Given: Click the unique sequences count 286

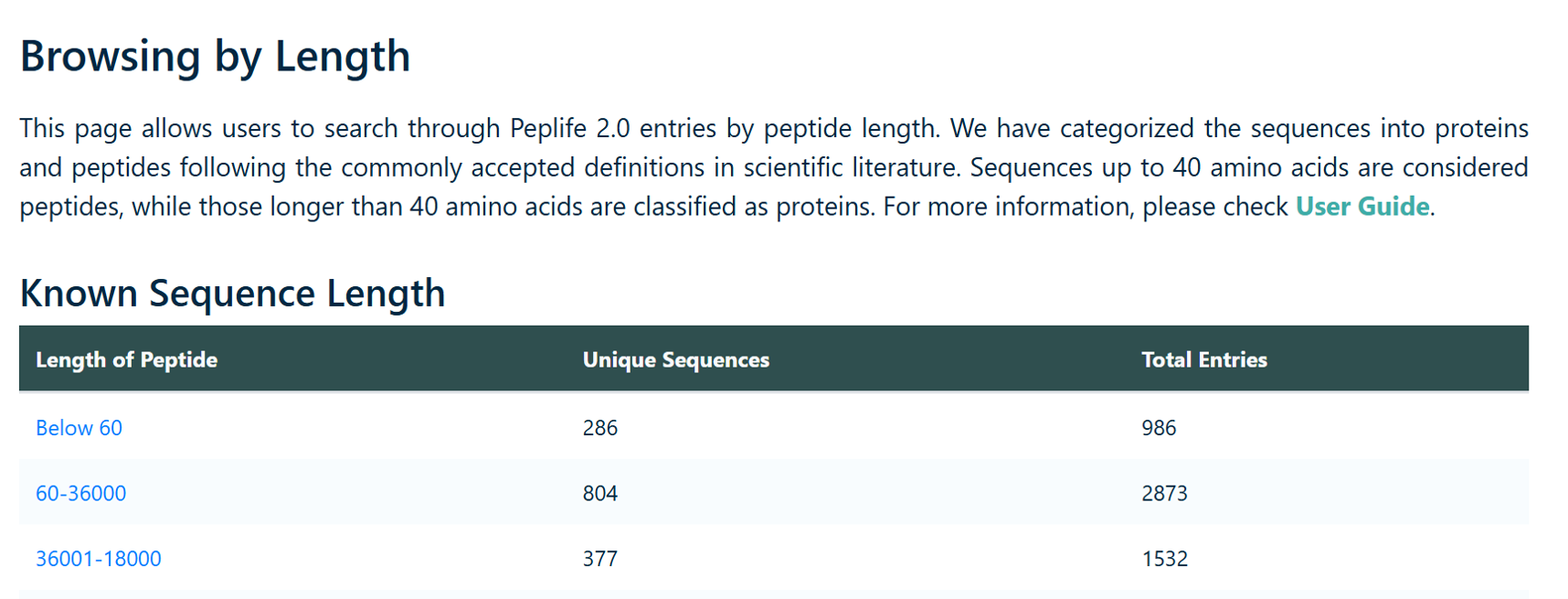Looking at the screenshot, I should coord(600,428).
